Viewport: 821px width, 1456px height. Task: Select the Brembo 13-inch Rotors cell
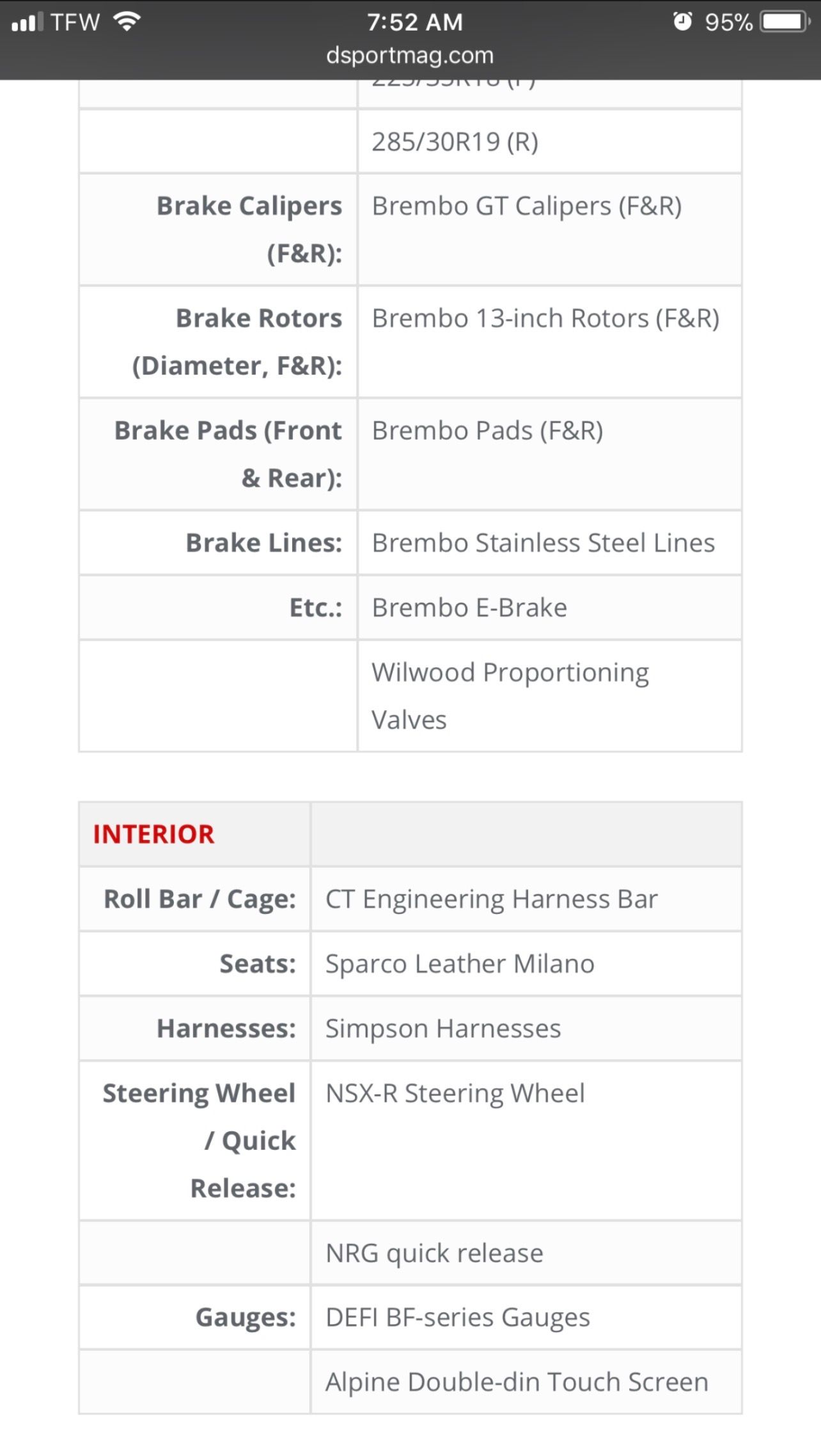550,342
